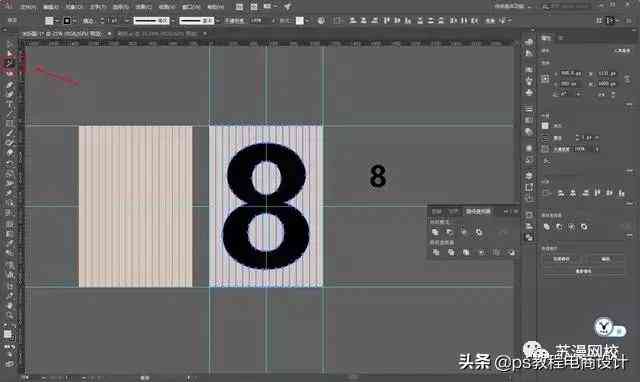Viewport: 640px width, 382px height.
Task: Open the stroke weight dropdown in Properties panel
Action: pyautogui.click(x=596, y=138)
